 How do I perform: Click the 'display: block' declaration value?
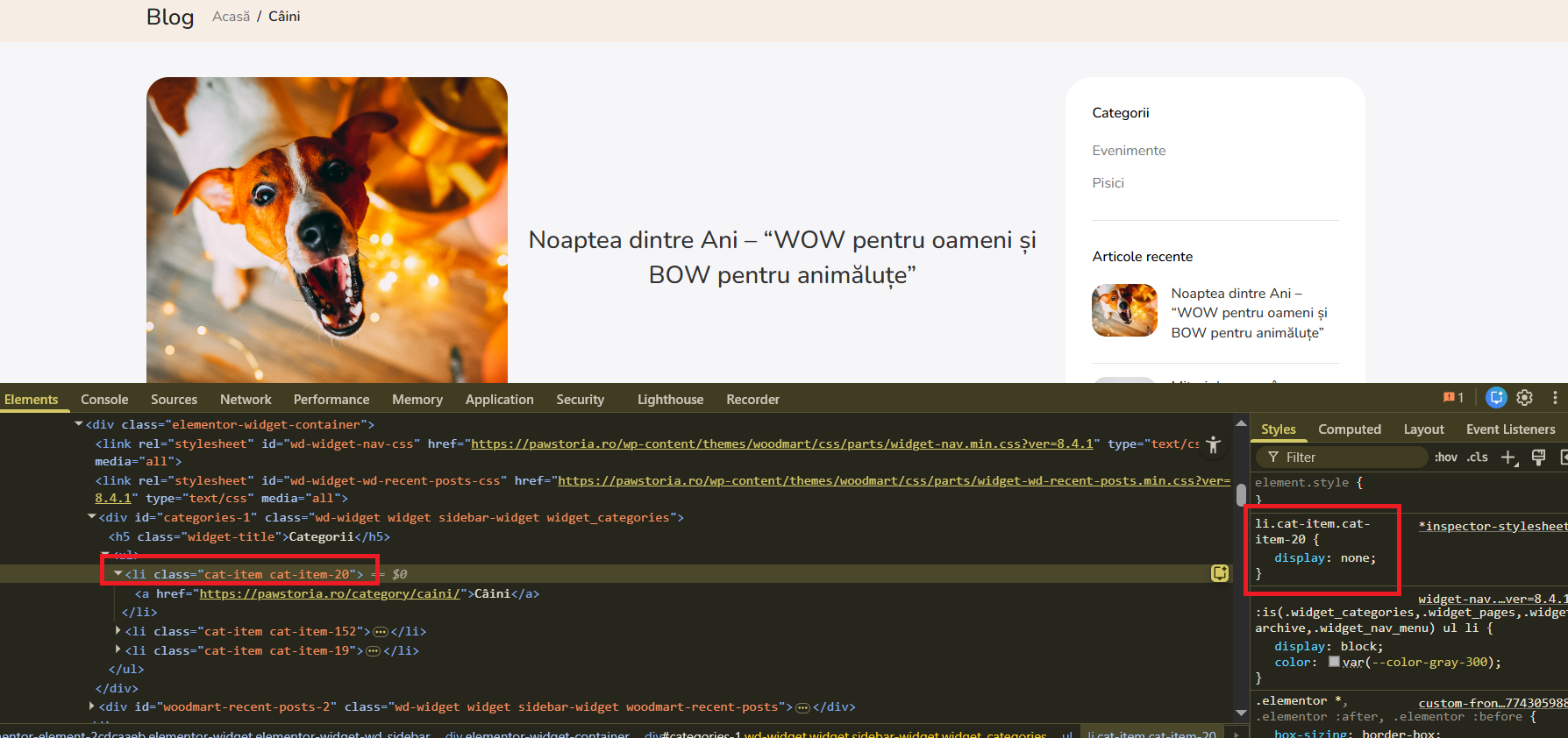pyautogui.click(x=1358, y=647)
